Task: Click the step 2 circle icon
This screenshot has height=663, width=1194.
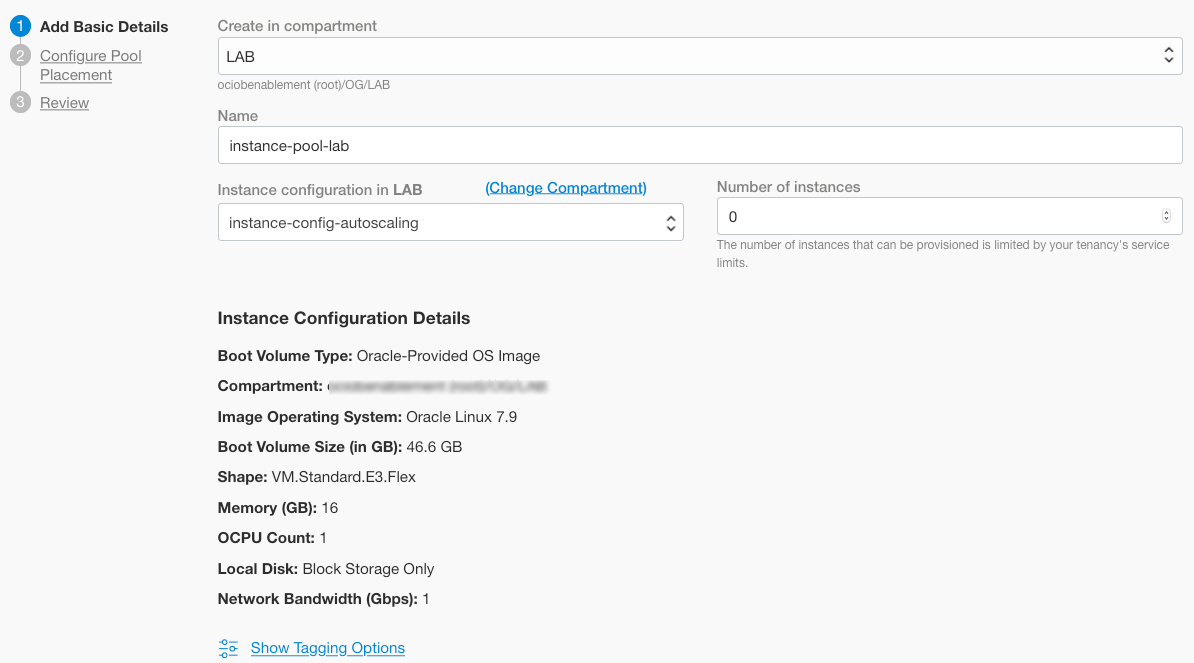Action: [20, 56]
